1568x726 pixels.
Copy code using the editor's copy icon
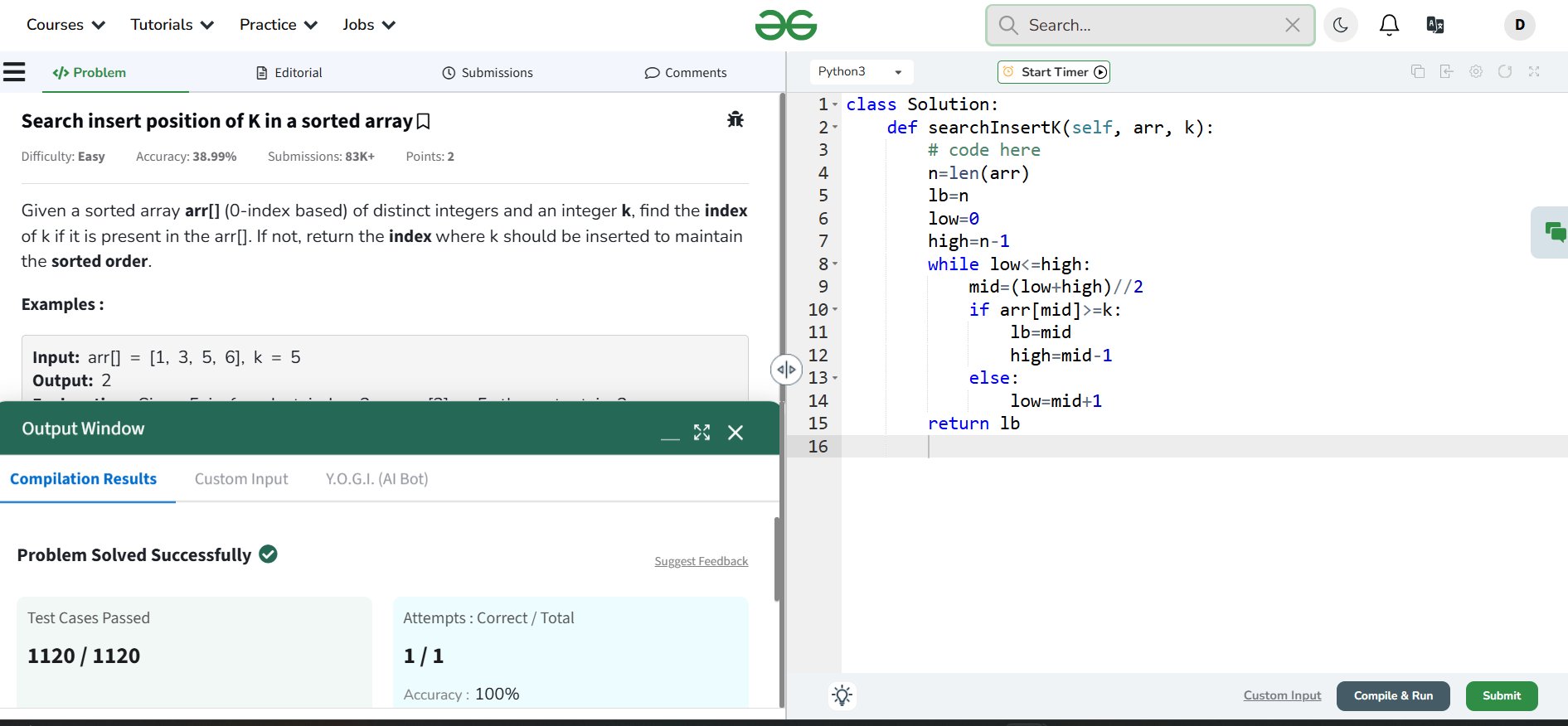point(1418,72)
